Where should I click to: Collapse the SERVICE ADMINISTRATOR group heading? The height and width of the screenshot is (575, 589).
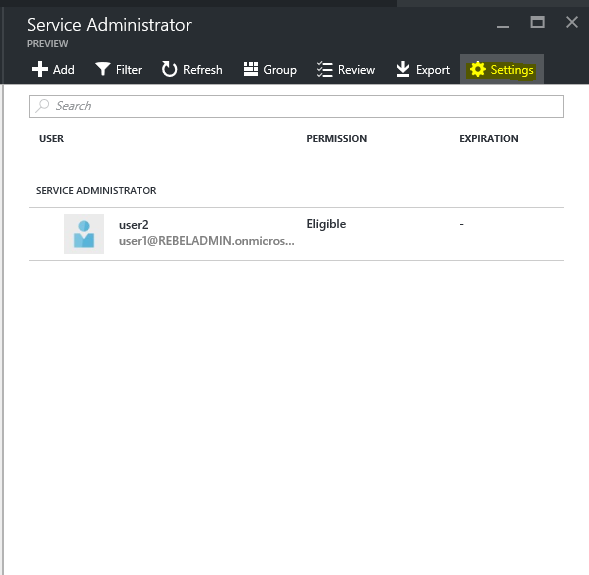click(x=96, y=190)
